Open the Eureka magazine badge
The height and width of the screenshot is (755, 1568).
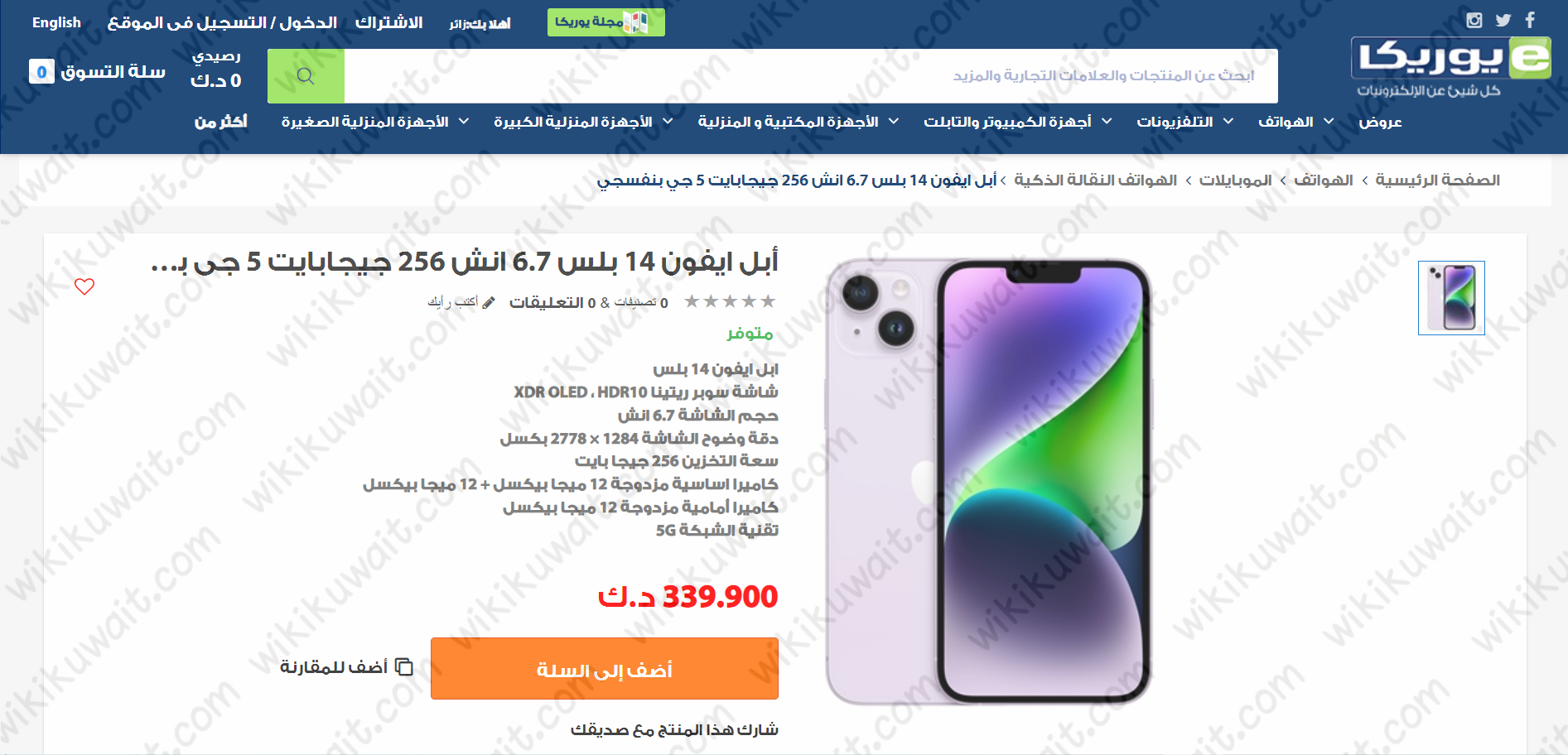tap(605, 22)
